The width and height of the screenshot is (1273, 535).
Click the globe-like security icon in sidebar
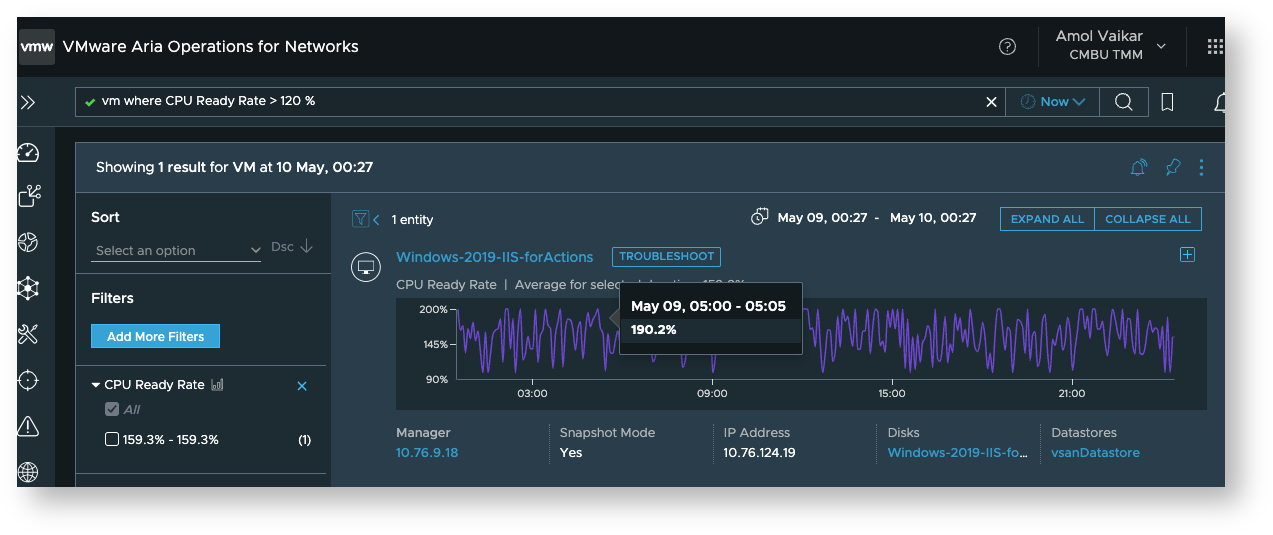(x=28, y=242)
